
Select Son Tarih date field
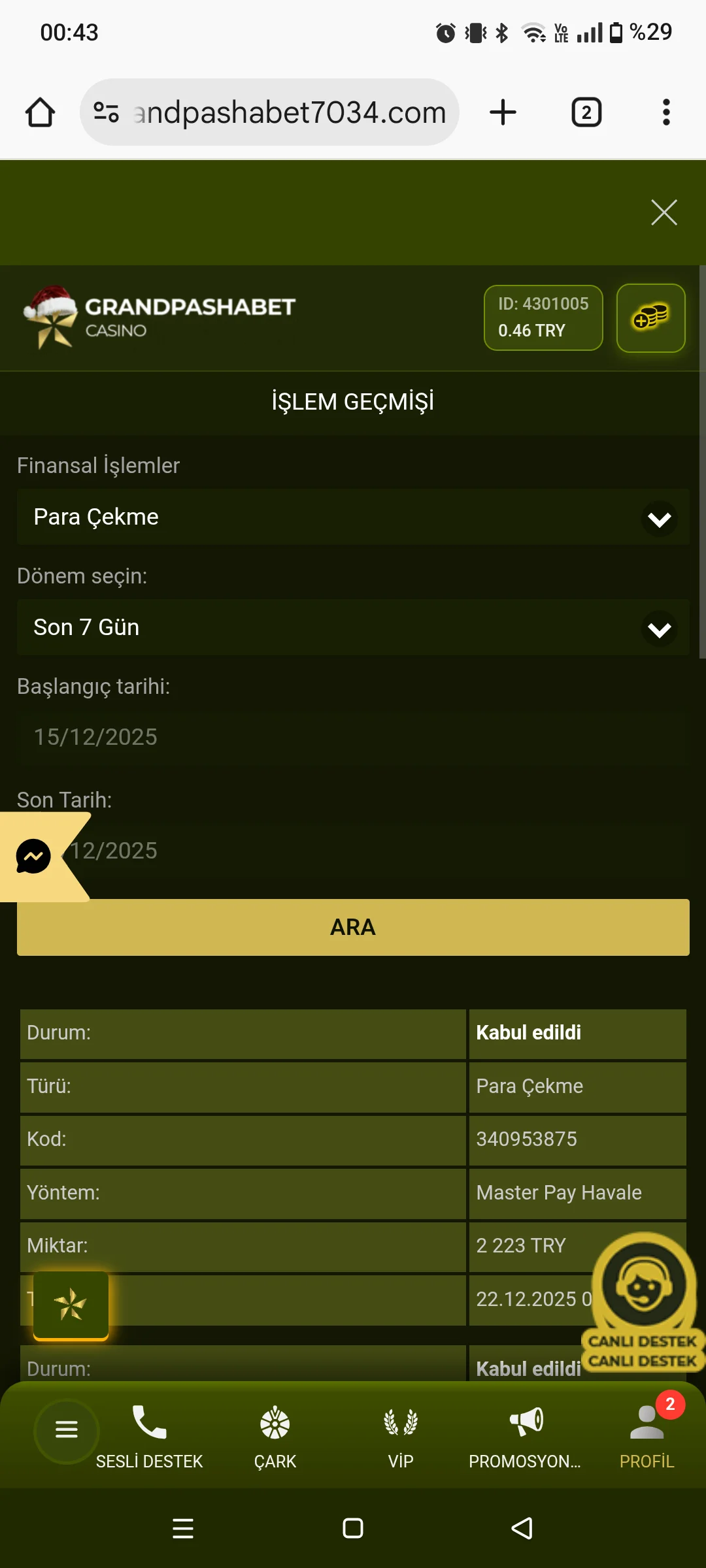pyautogui.click(x=379, y=851)
